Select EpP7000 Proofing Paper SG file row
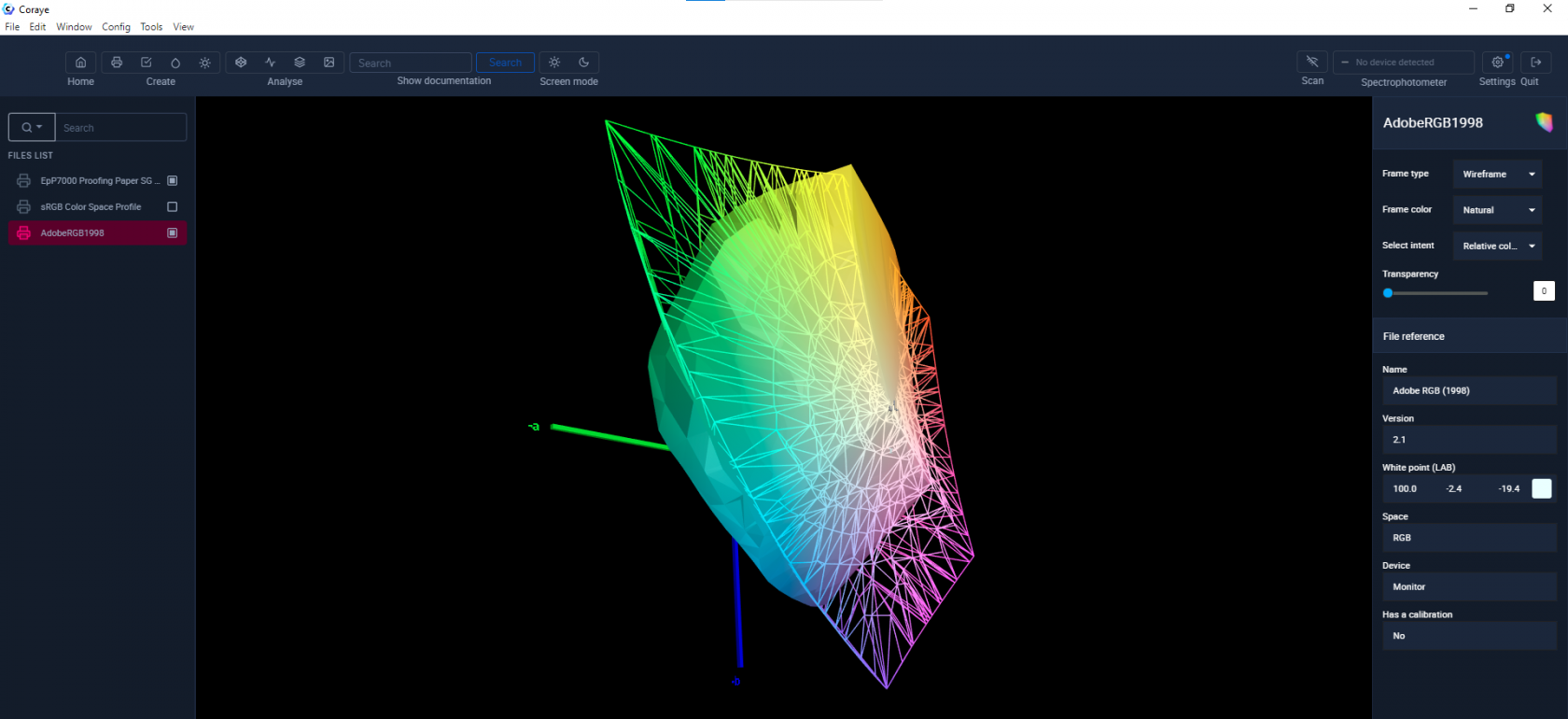Image resolution: width=1568 pixels, height=719 pixels. coord(97,180)
